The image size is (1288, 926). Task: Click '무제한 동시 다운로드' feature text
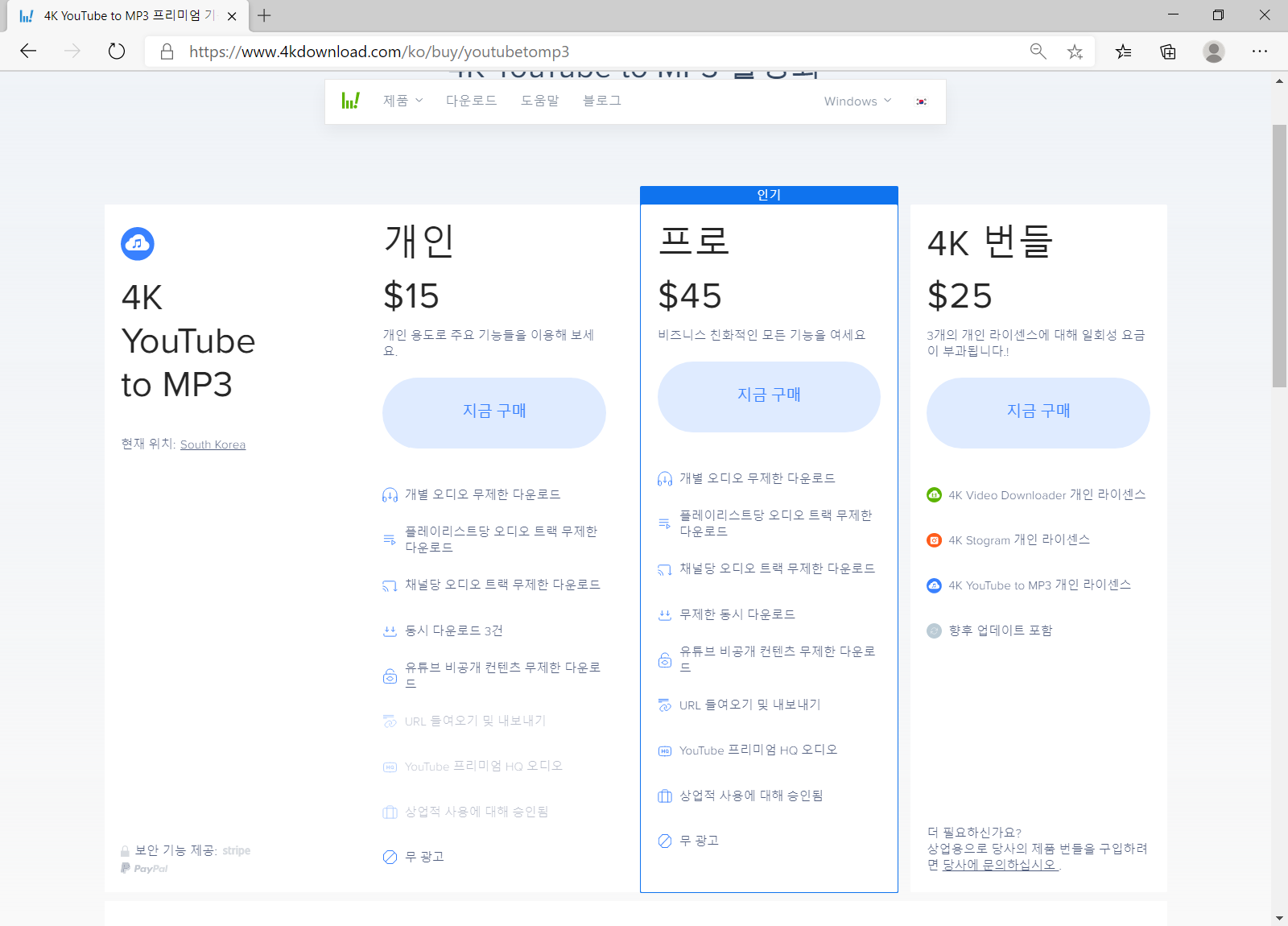(737, 614)
